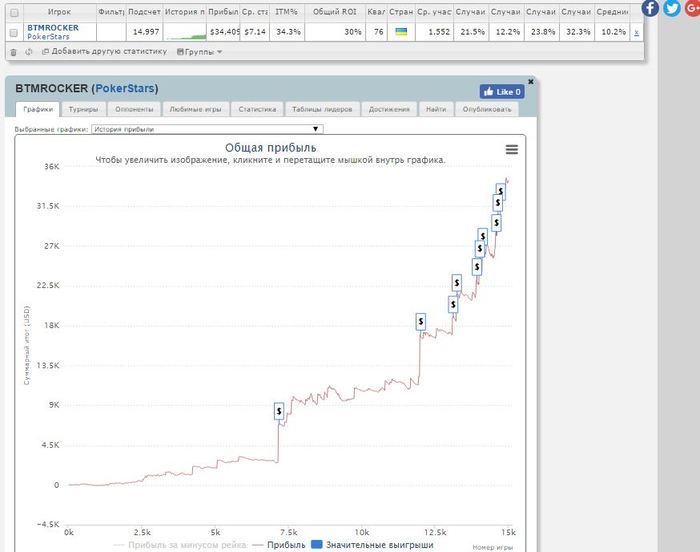Share on Facebook icon
The width and height of the screenshot is (700, 552).
coord(650,7)
